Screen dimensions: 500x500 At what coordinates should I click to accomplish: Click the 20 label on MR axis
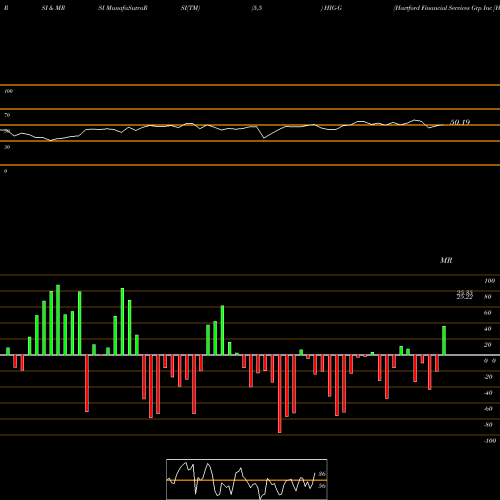488,345
